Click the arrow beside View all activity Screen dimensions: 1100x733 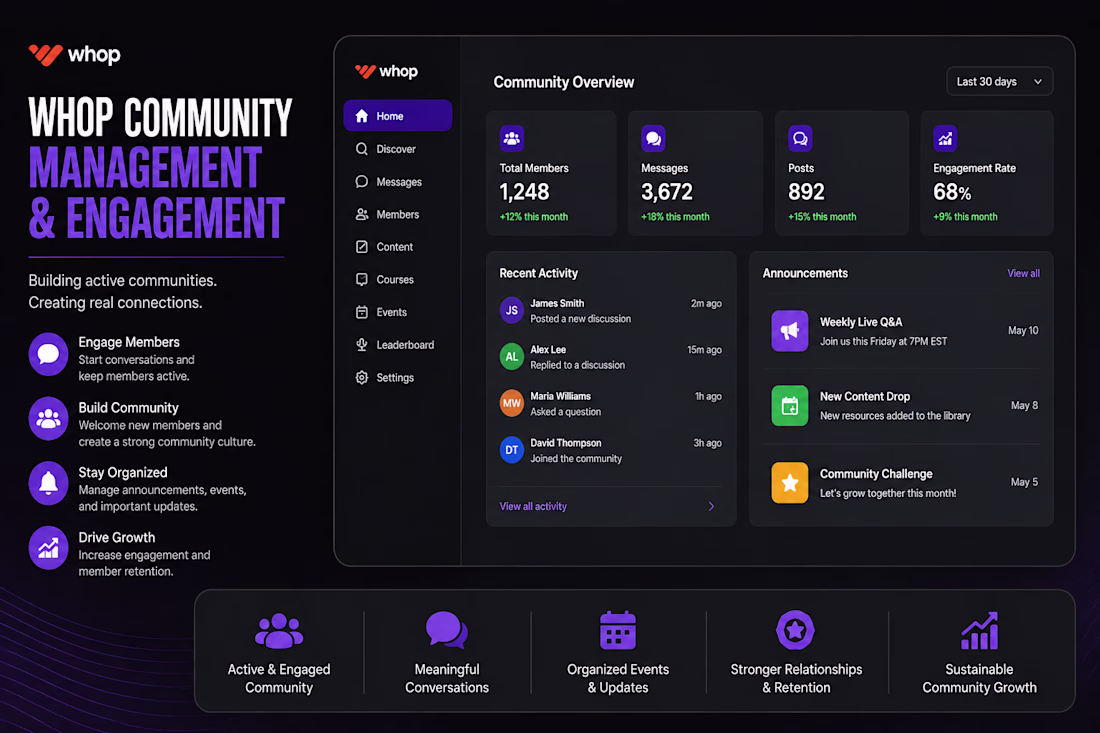(711, 506)
